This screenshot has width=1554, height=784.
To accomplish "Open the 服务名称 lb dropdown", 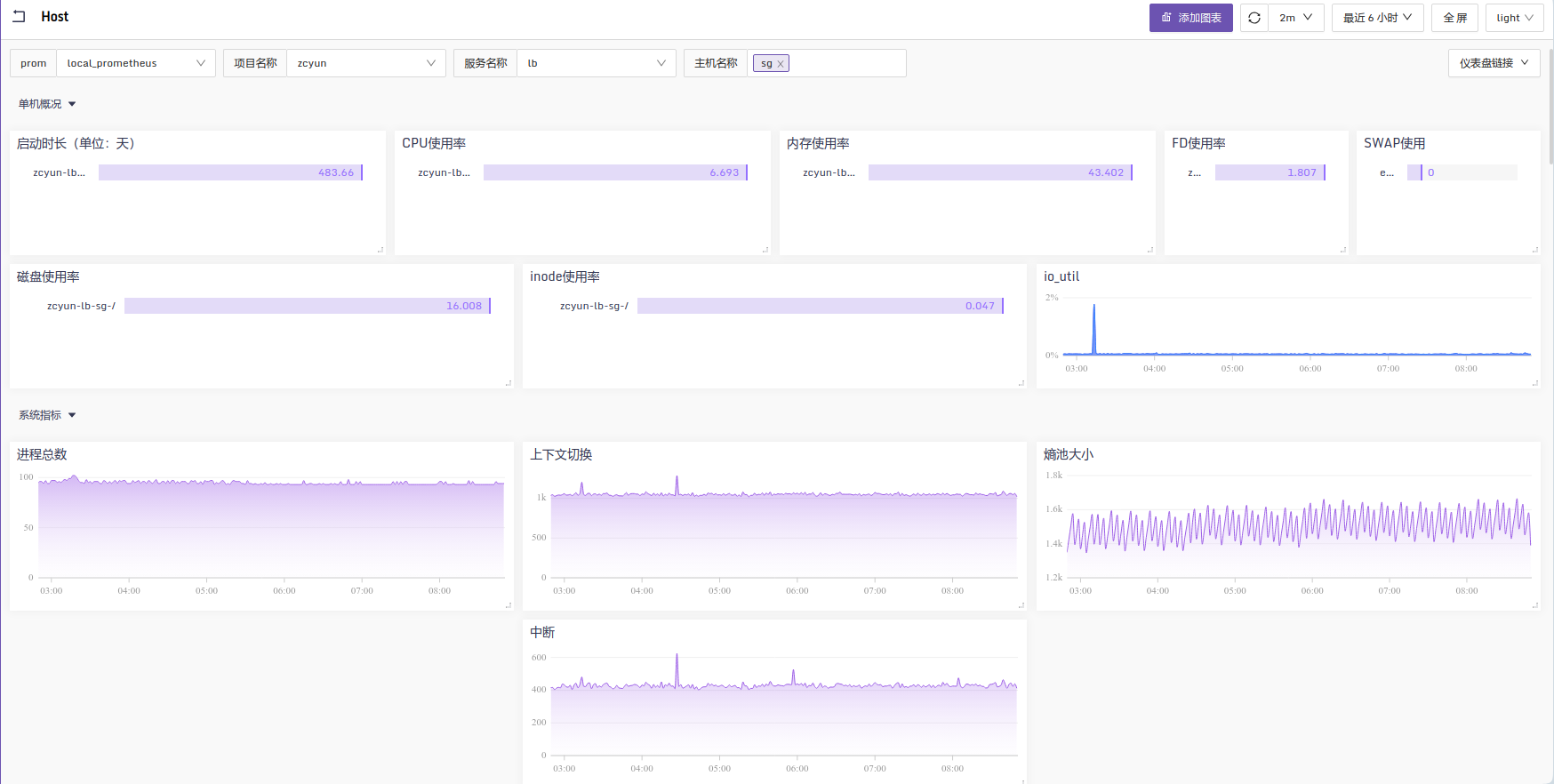I will [597, 63].
